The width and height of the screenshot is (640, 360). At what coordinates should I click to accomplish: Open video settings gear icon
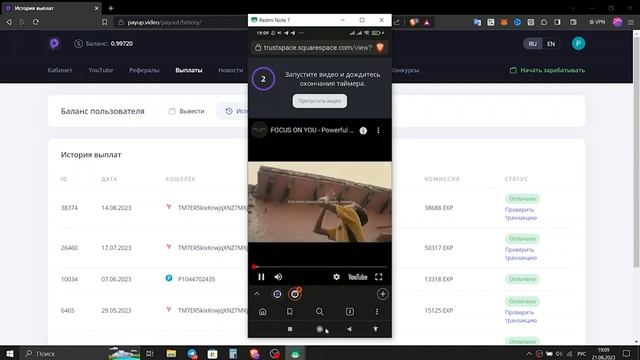click(x=336, y=277)
